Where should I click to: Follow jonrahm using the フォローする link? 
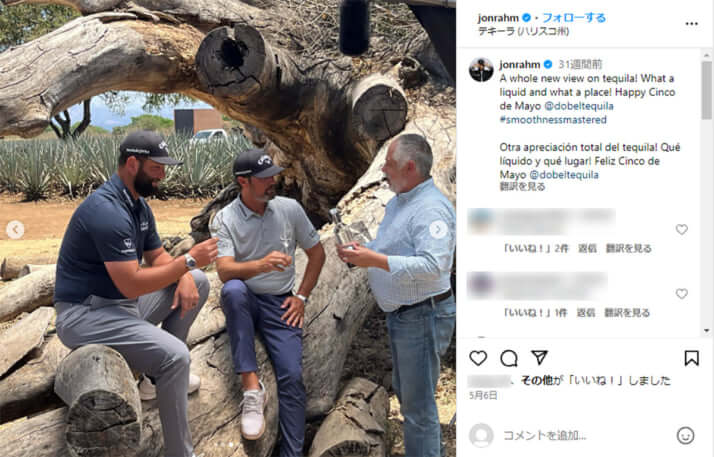[574, 18]
